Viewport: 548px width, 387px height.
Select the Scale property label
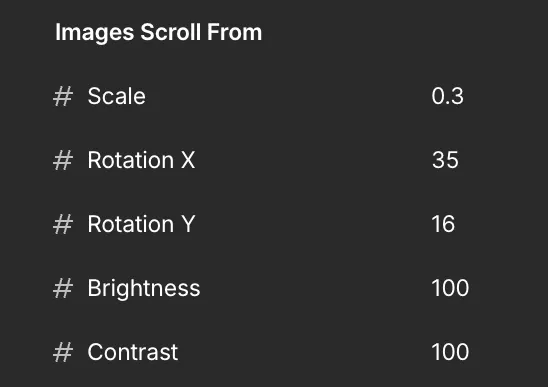click(x=116, y=96)
